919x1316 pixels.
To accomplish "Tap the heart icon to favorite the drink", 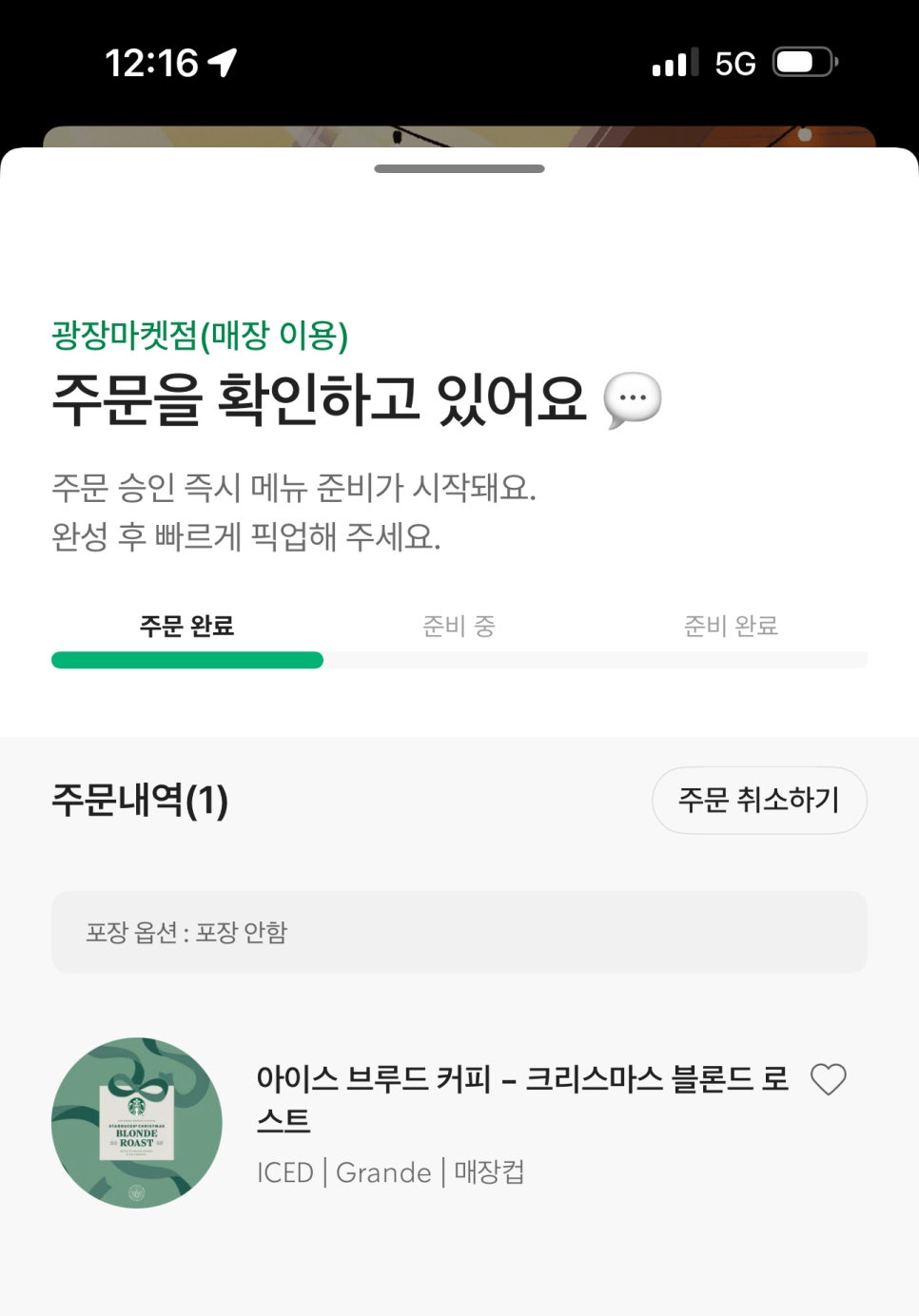I will 828,1079.
